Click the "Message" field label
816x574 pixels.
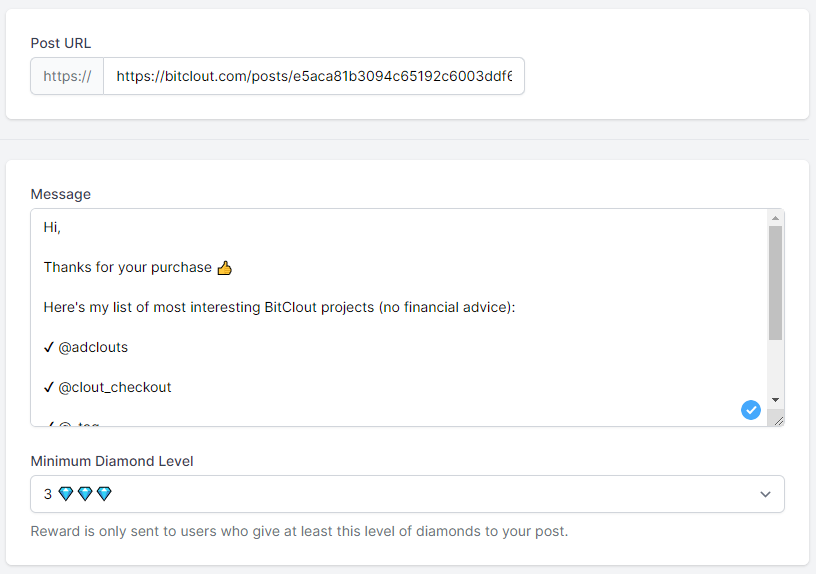pyautogui.click(x=60, y=194)
